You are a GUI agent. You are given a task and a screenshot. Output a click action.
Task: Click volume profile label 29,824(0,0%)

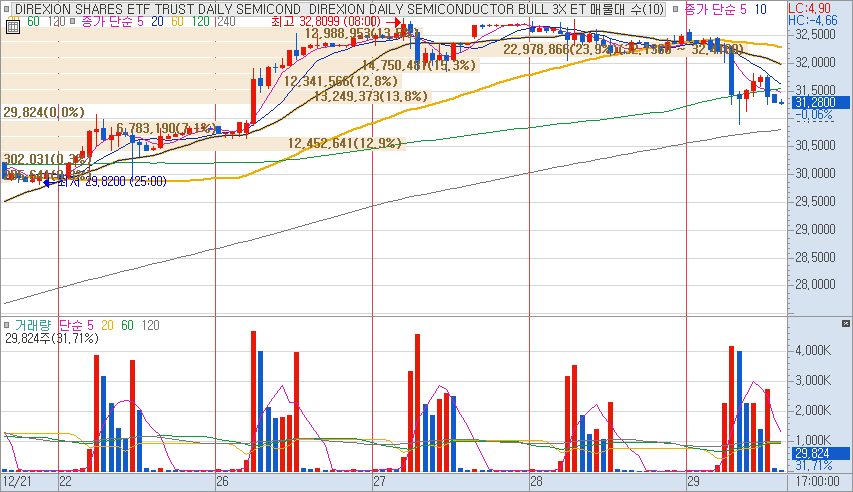tap(44, 112)
